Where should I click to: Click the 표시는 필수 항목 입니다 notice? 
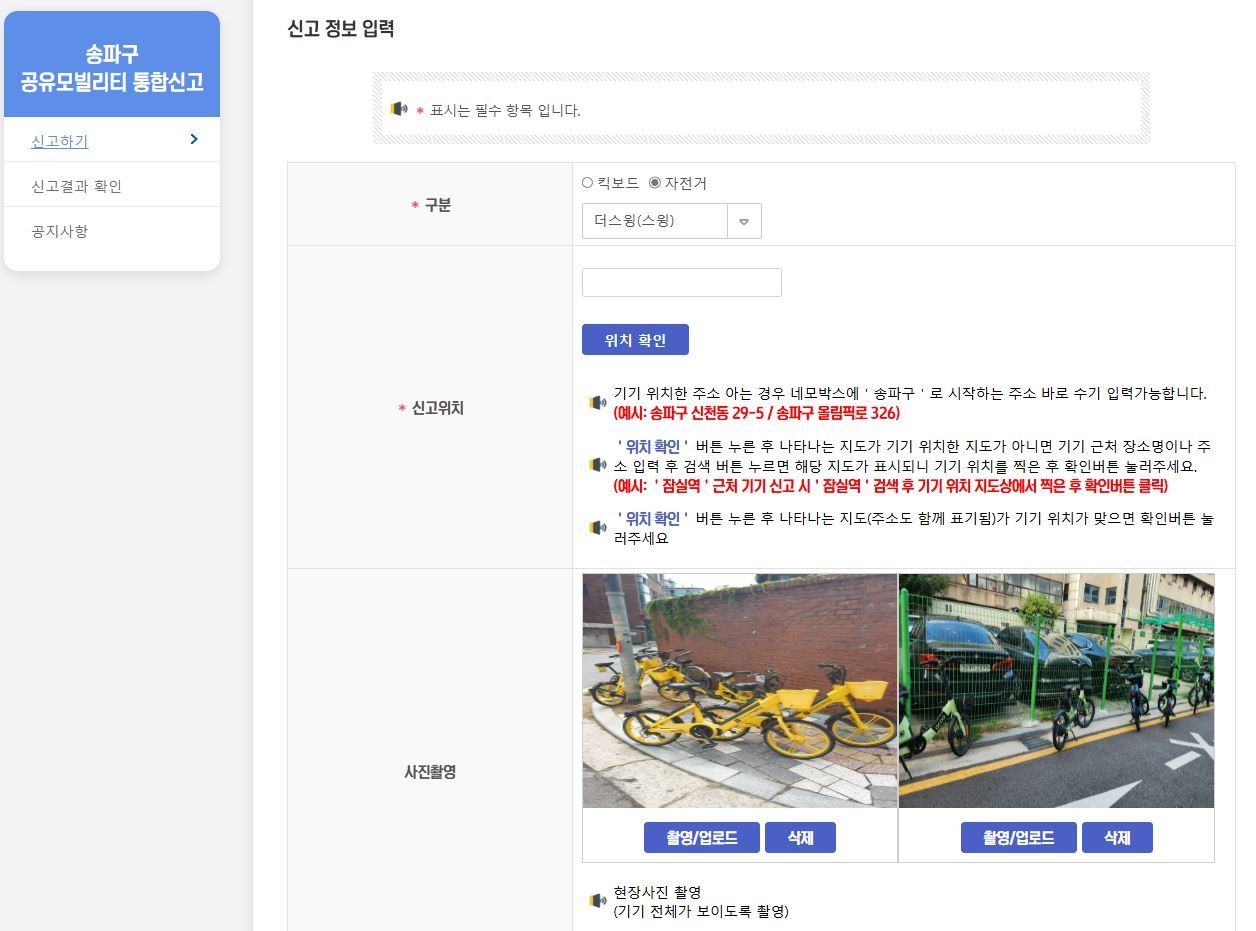[x=505, y=110]
